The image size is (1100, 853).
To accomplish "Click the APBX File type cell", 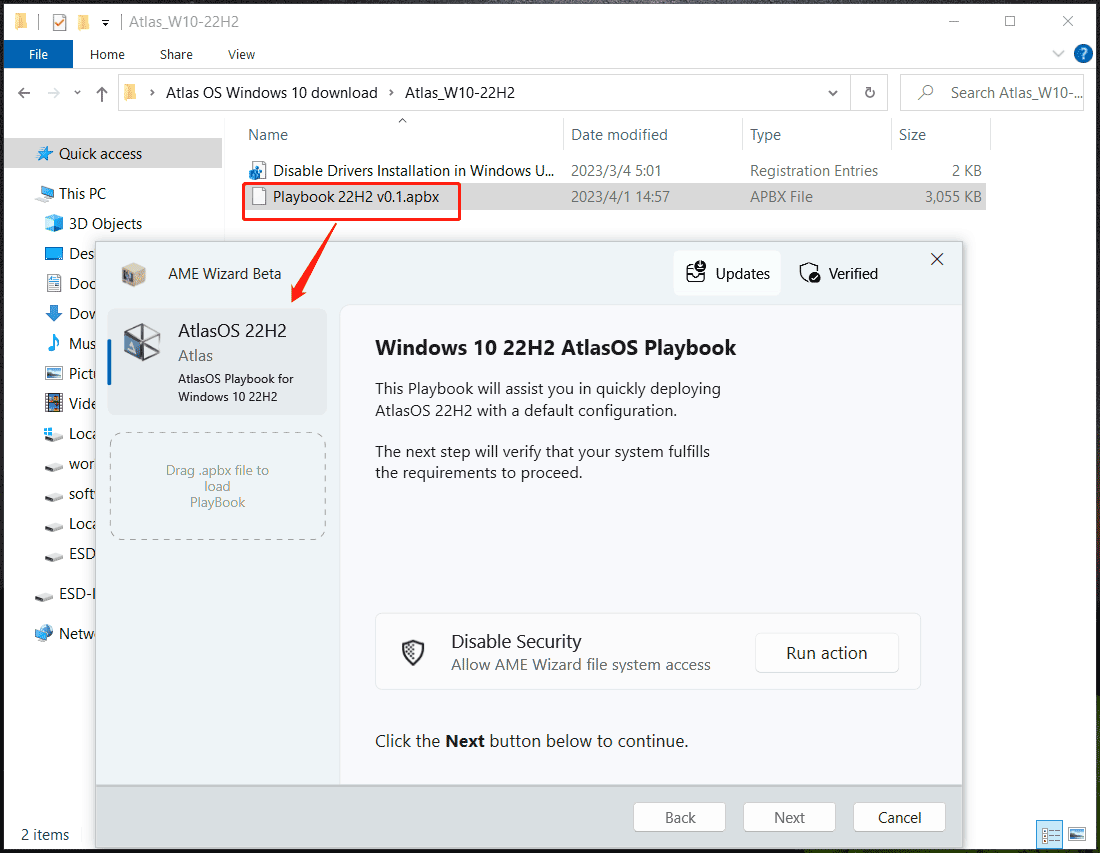I will (x=781, y=196).
